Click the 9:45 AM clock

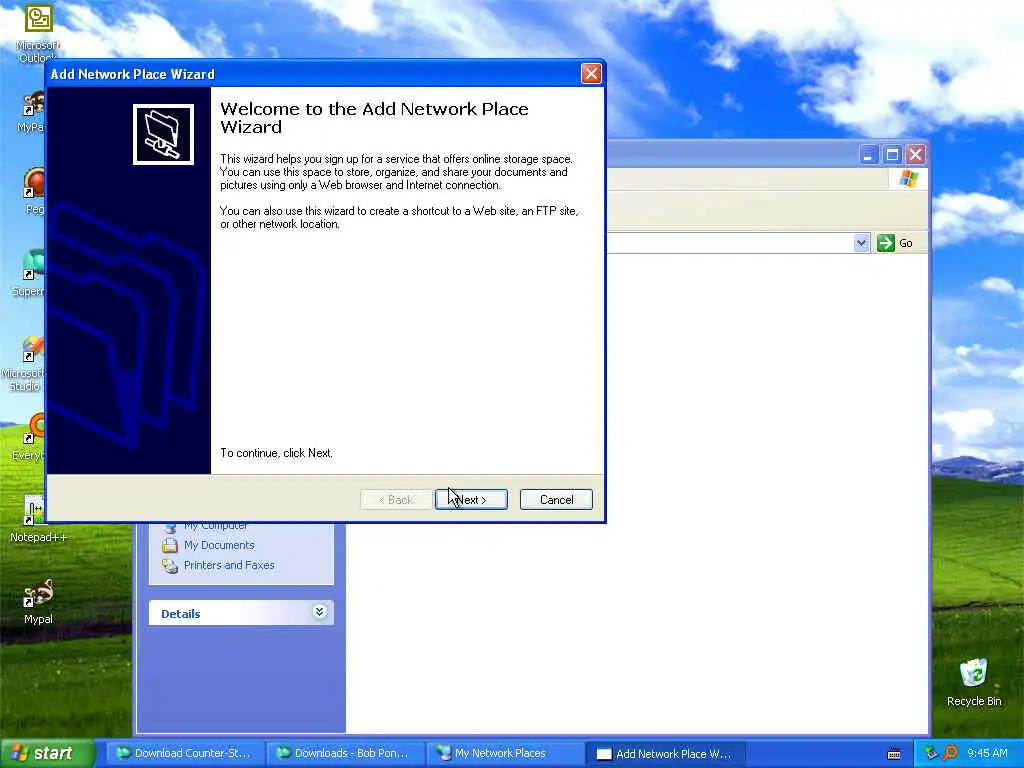[x=987, y=753]
